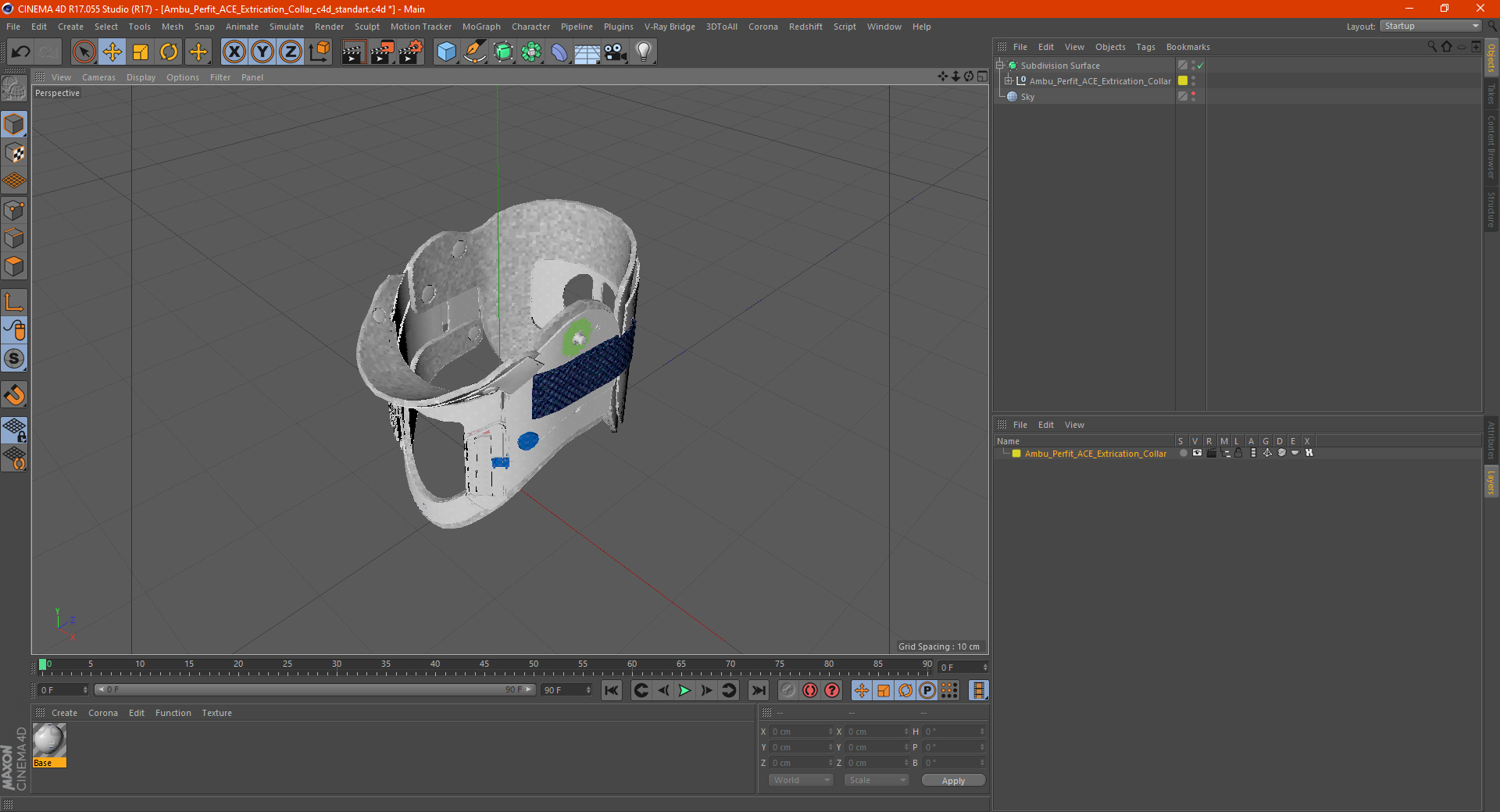The height and width of the screenshot is (812, 1500).
Task: Add Light object bulb icon
Action: click(644, 52)
